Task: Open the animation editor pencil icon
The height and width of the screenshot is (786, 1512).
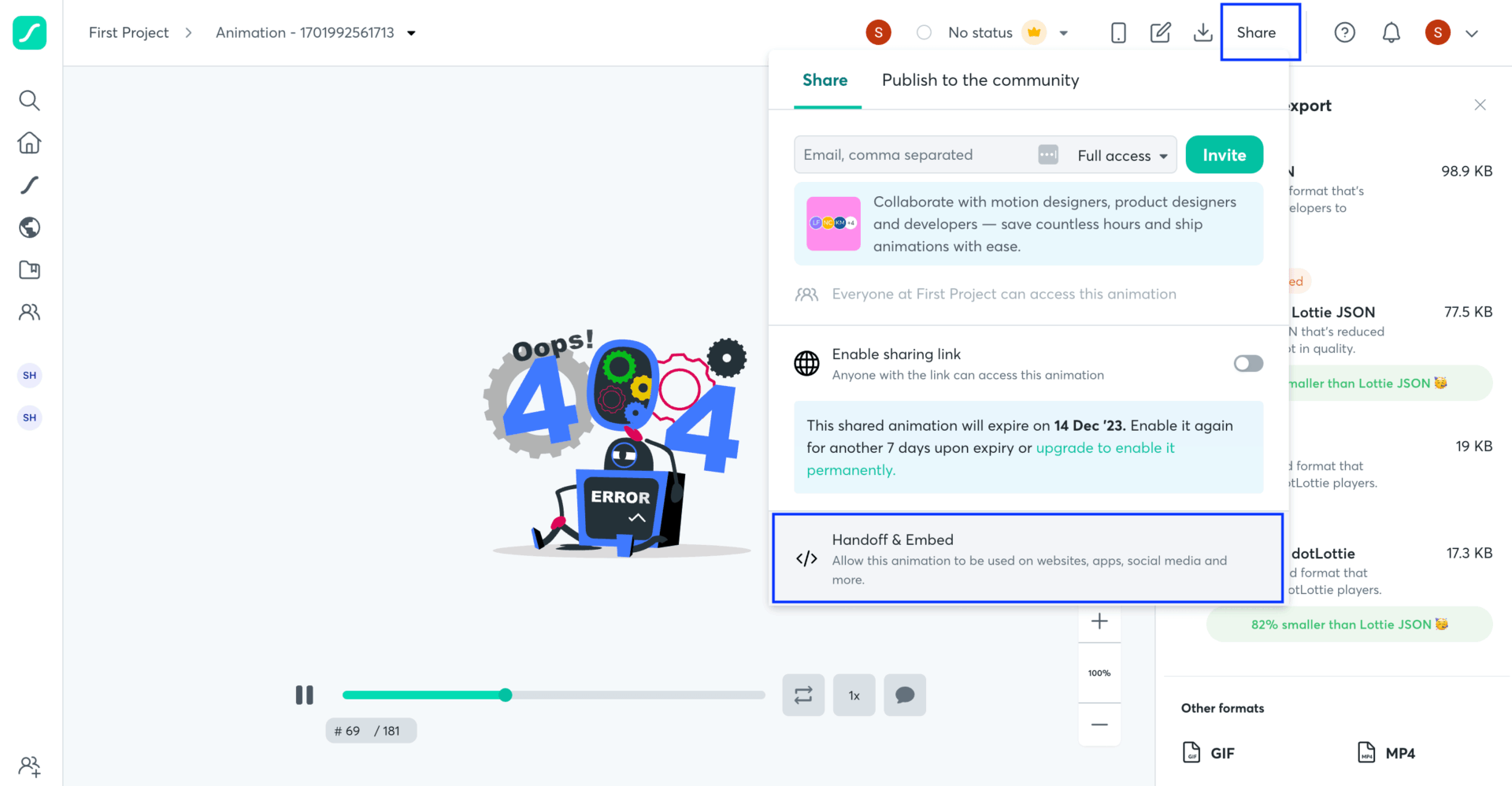Action: (1160, 32)
